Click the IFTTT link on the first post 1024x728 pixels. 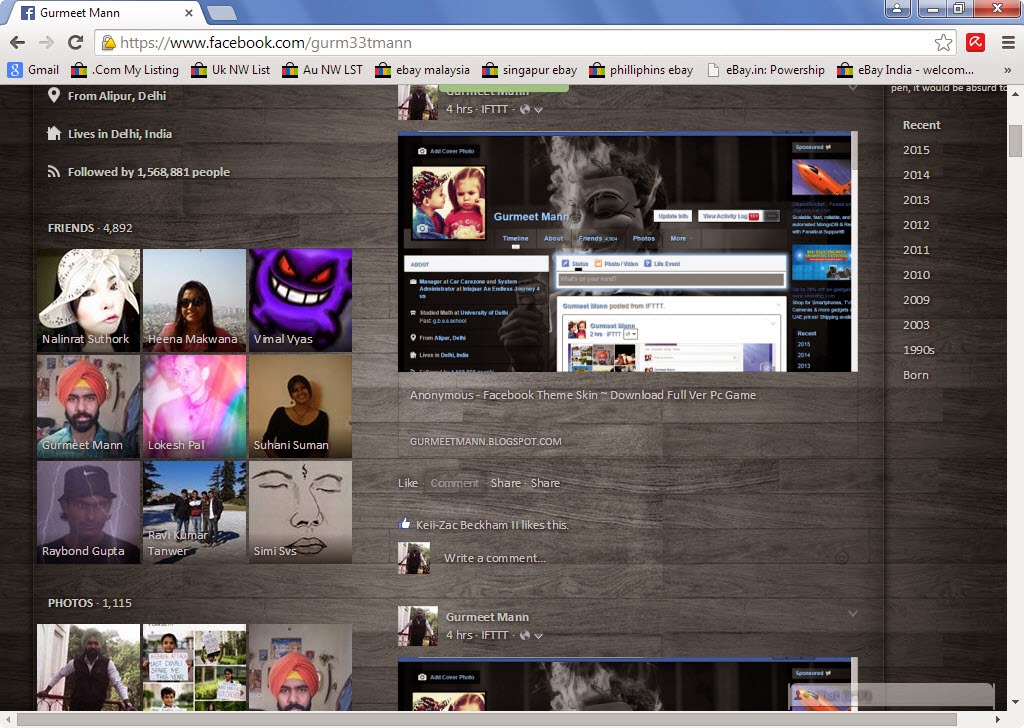(x=494, y=109)
